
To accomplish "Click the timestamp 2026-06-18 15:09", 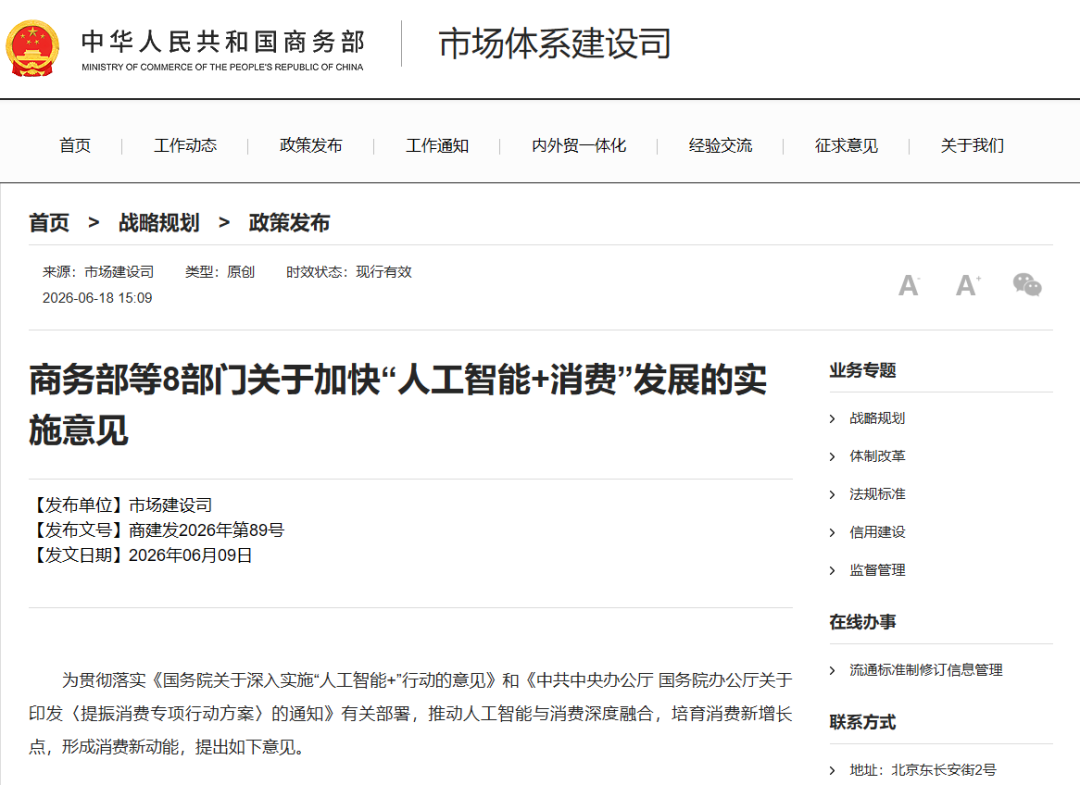I will (97, 297).
